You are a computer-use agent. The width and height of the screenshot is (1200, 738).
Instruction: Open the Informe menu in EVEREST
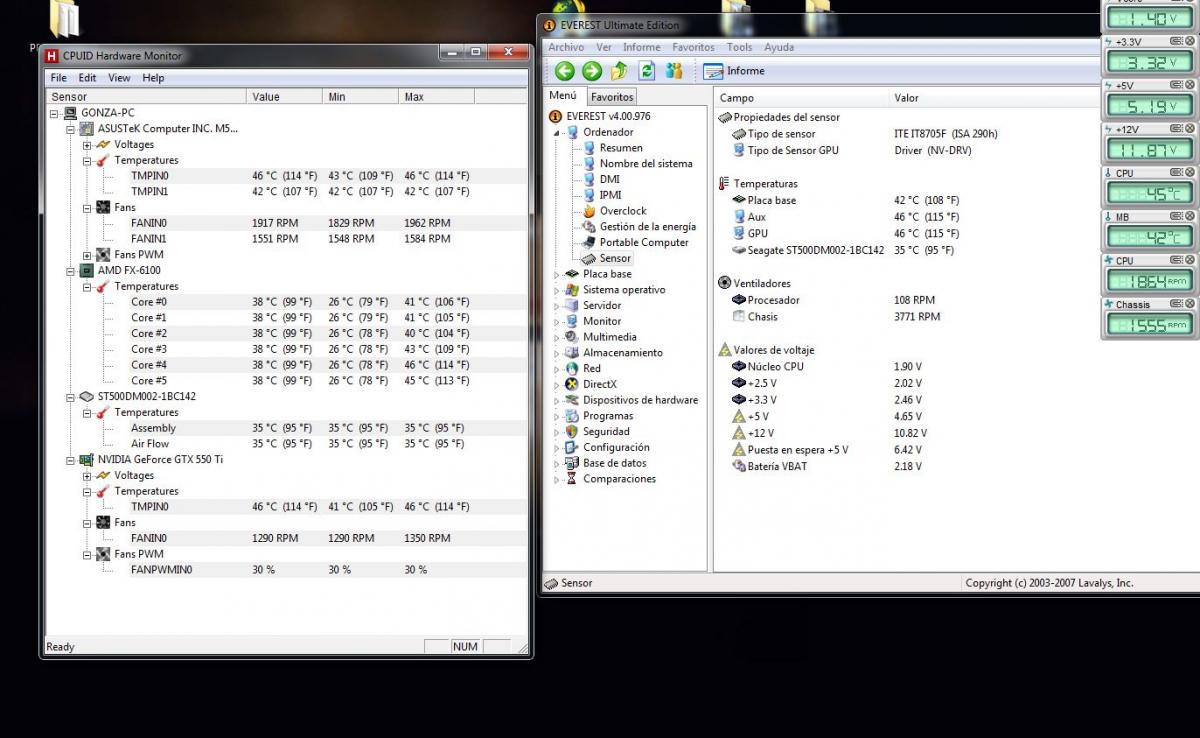642,47
